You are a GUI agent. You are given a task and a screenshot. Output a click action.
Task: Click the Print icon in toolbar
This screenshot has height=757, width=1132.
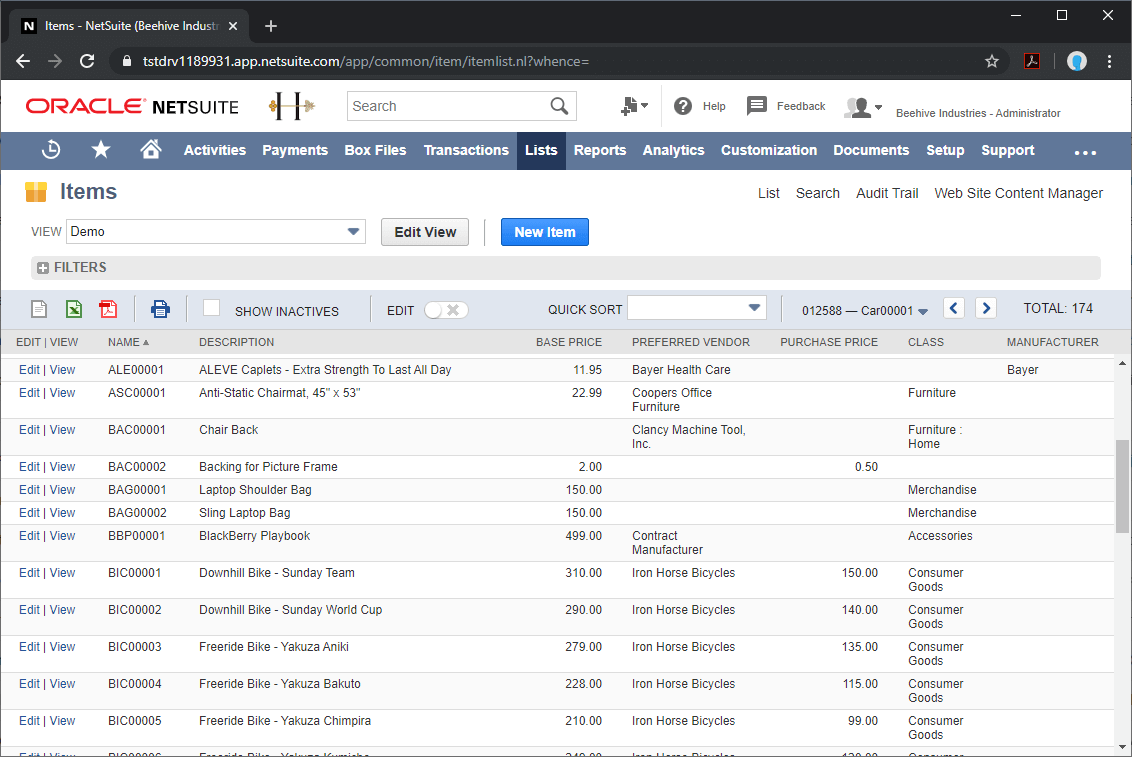click(160, 309)
